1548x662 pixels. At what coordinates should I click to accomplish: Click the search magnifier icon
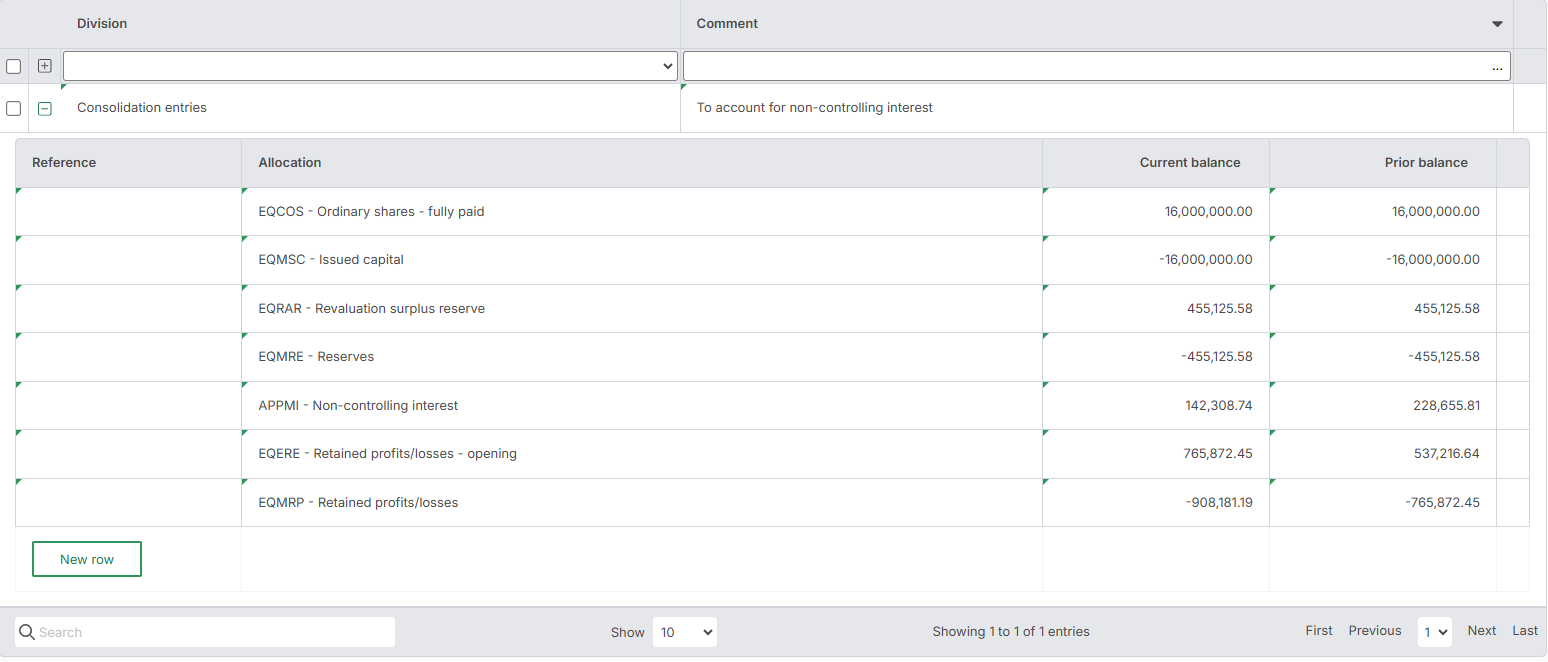(27, 632)
